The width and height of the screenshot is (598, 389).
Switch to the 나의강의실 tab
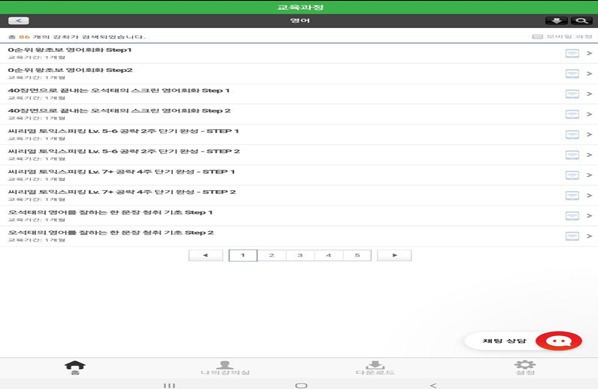(x=225, y=368)
